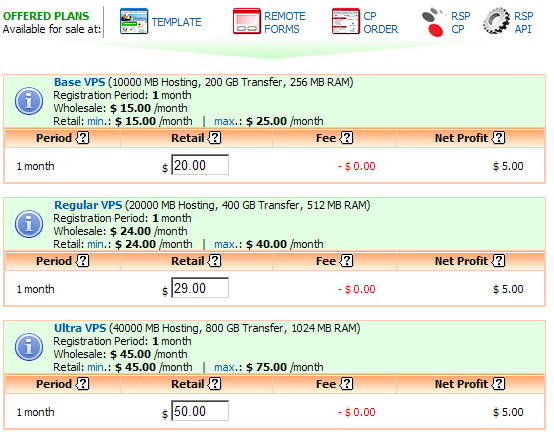The height and width of the screenshot is (432, 554).
Task: Click the Ultra VPS net profit $ 5.00
Action: point(508,412)
